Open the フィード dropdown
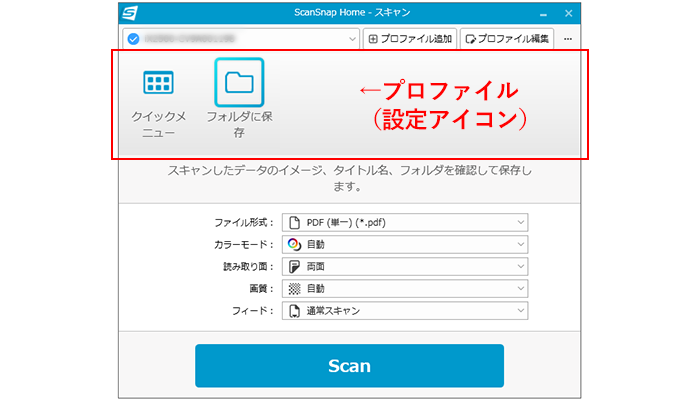Screen dimensions: 700x400 (405, 311)
